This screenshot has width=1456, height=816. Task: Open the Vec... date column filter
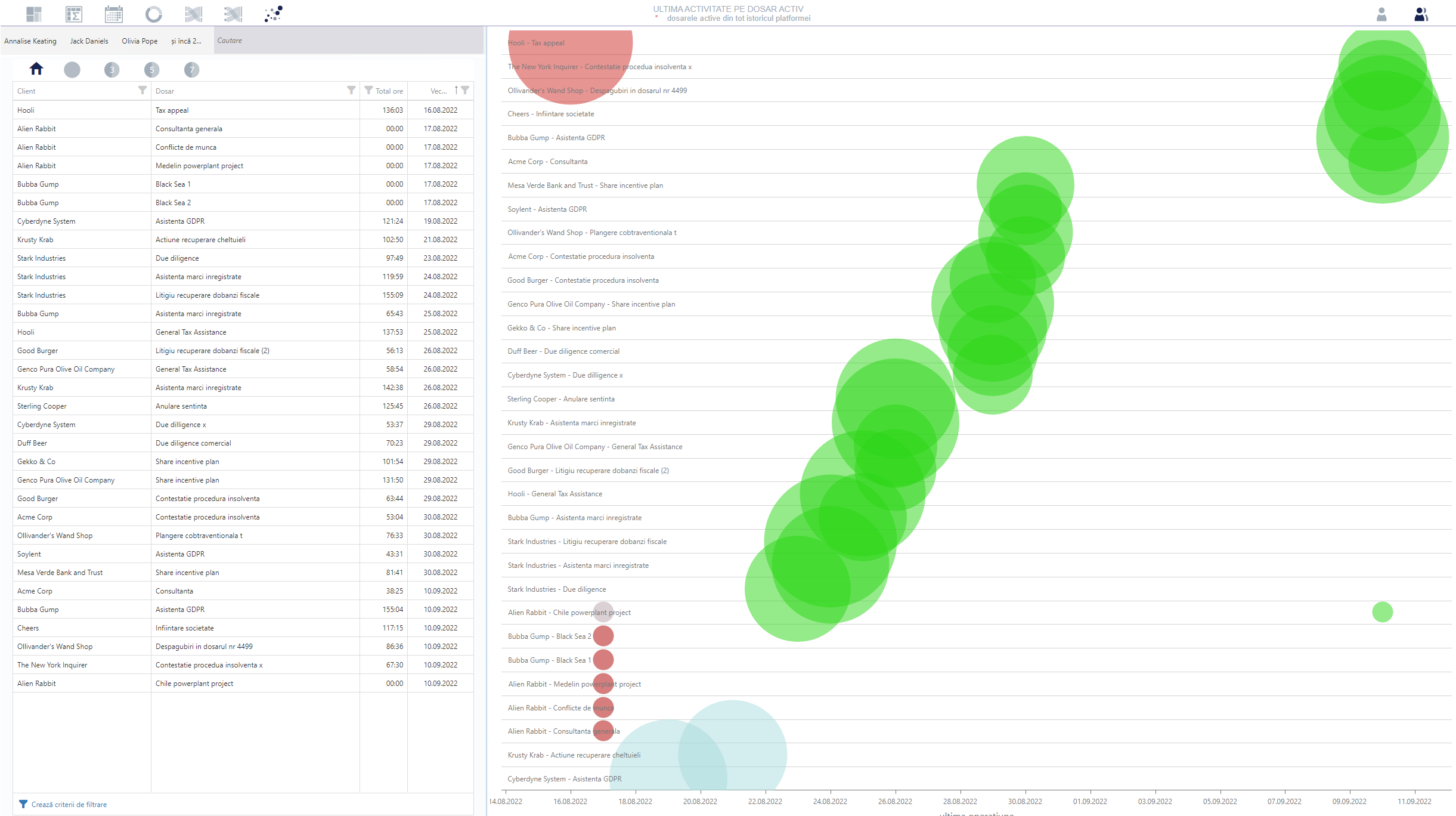point(465,90)
